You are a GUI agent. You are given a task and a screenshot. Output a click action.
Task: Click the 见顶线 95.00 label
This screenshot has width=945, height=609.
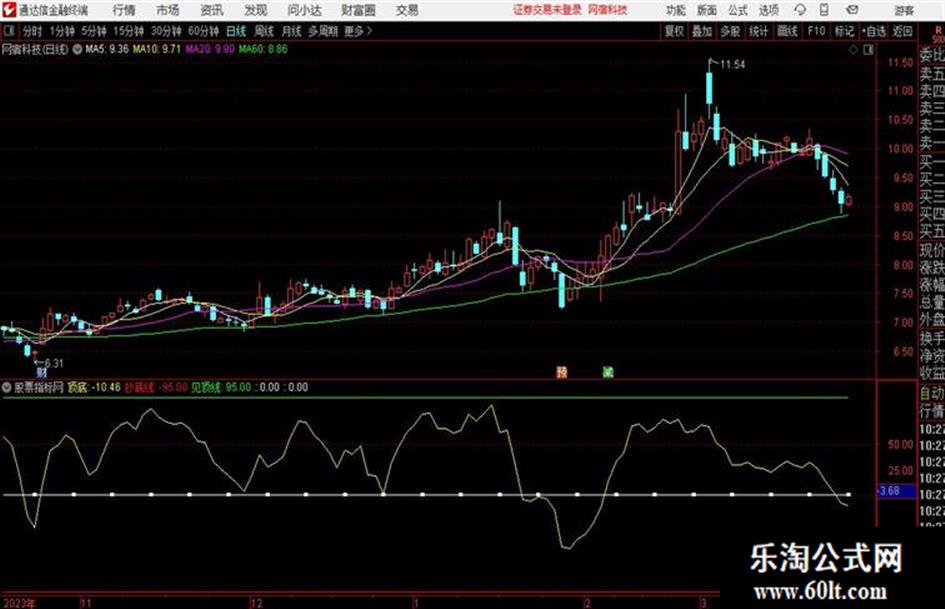pyautogui.click(x=221, y=387)
